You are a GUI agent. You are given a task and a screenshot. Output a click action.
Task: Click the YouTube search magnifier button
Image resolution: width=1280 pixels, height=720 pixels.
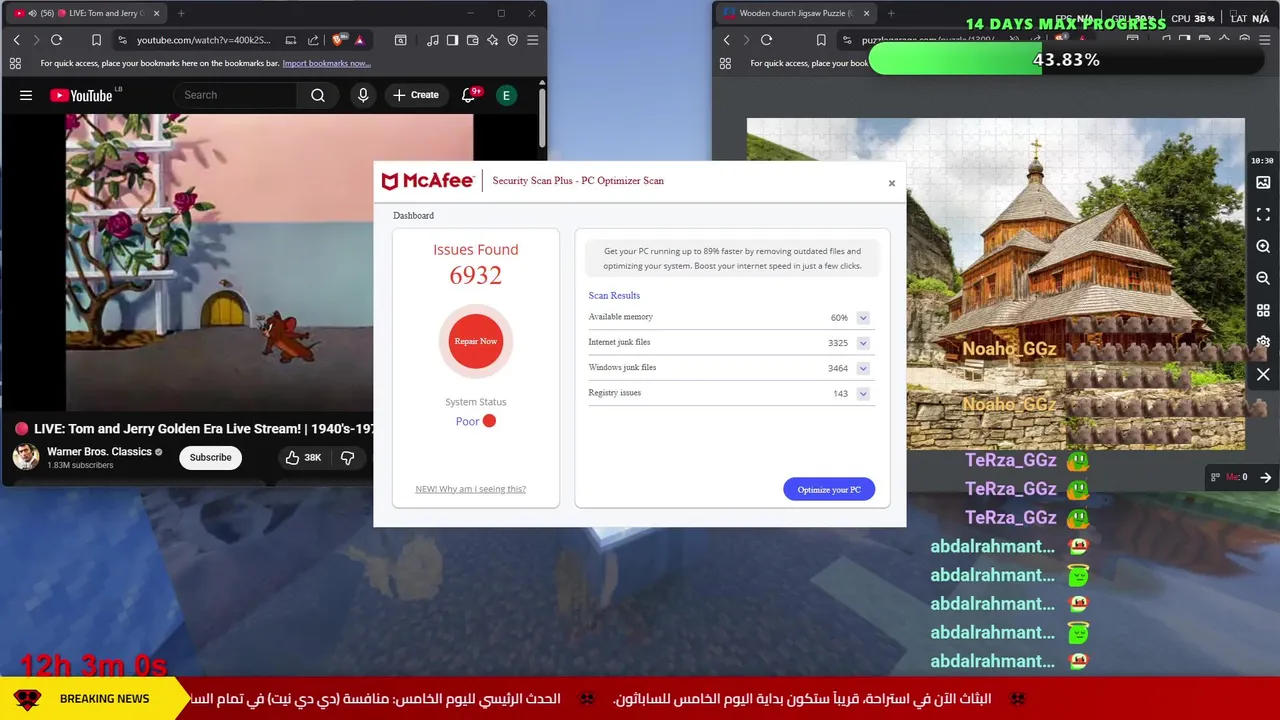tap(318, 95)
